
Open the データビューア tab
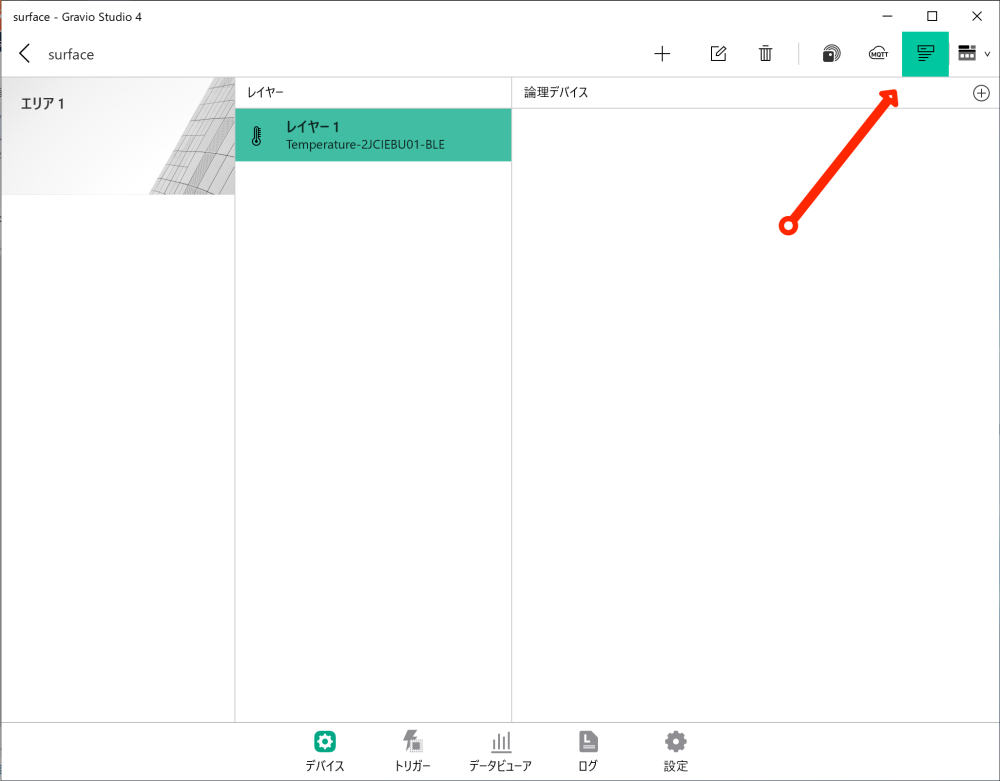[x=500, y=752]
